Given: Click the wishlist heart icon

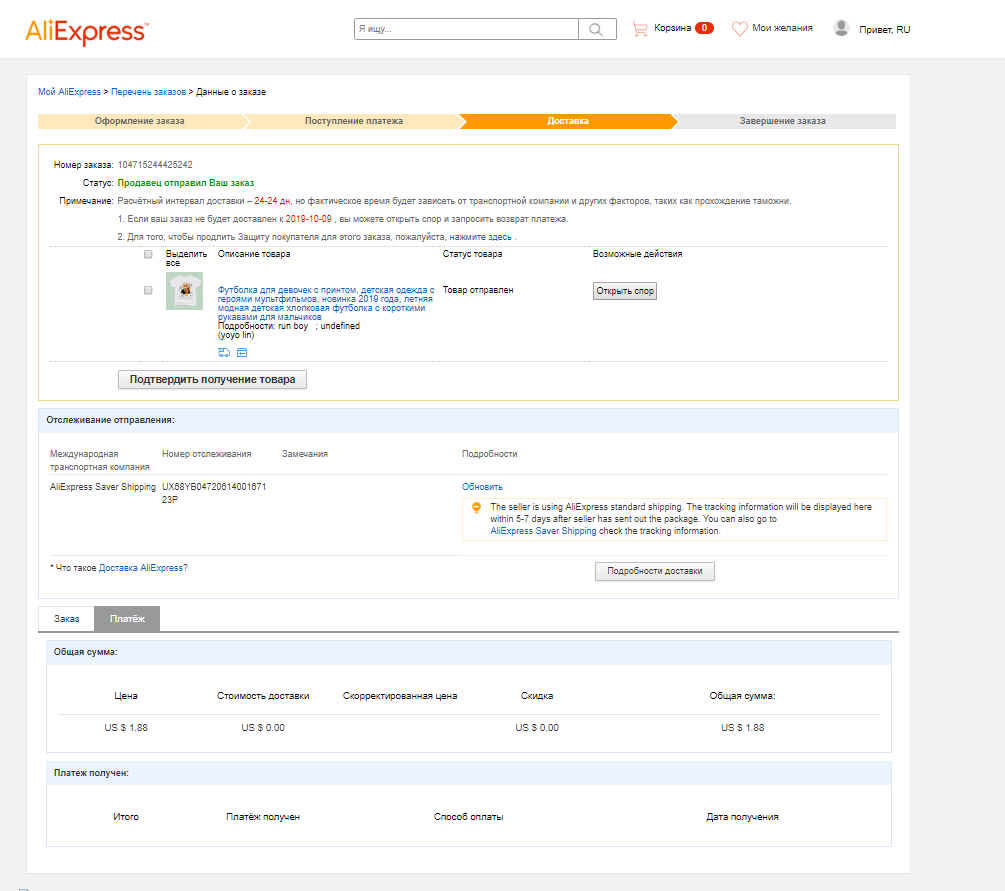Looking at the screenshot, I should pyautogui.click(x=740, y=29).
